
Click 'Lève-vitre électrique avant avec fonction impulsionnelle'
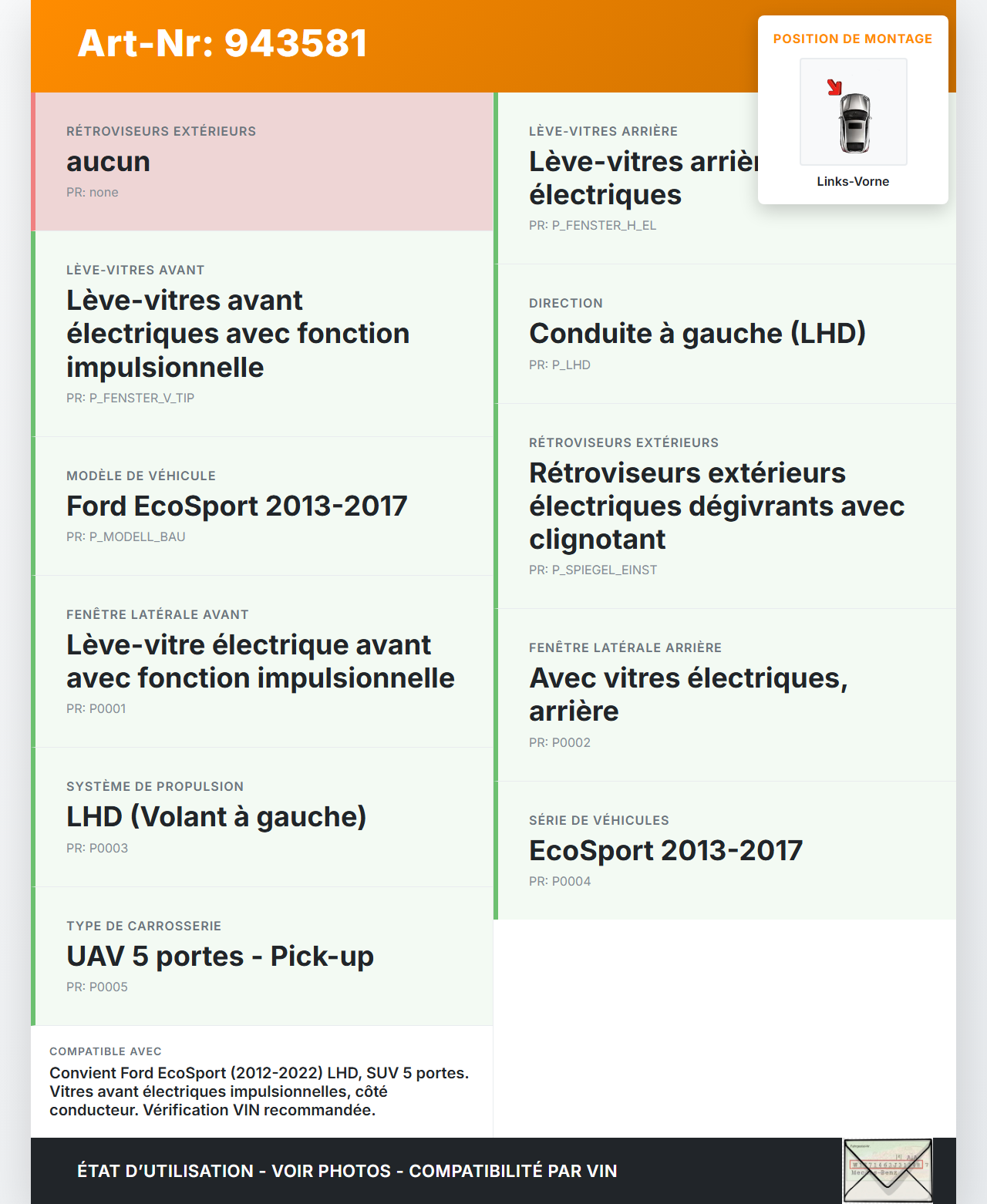click(262, 661)
